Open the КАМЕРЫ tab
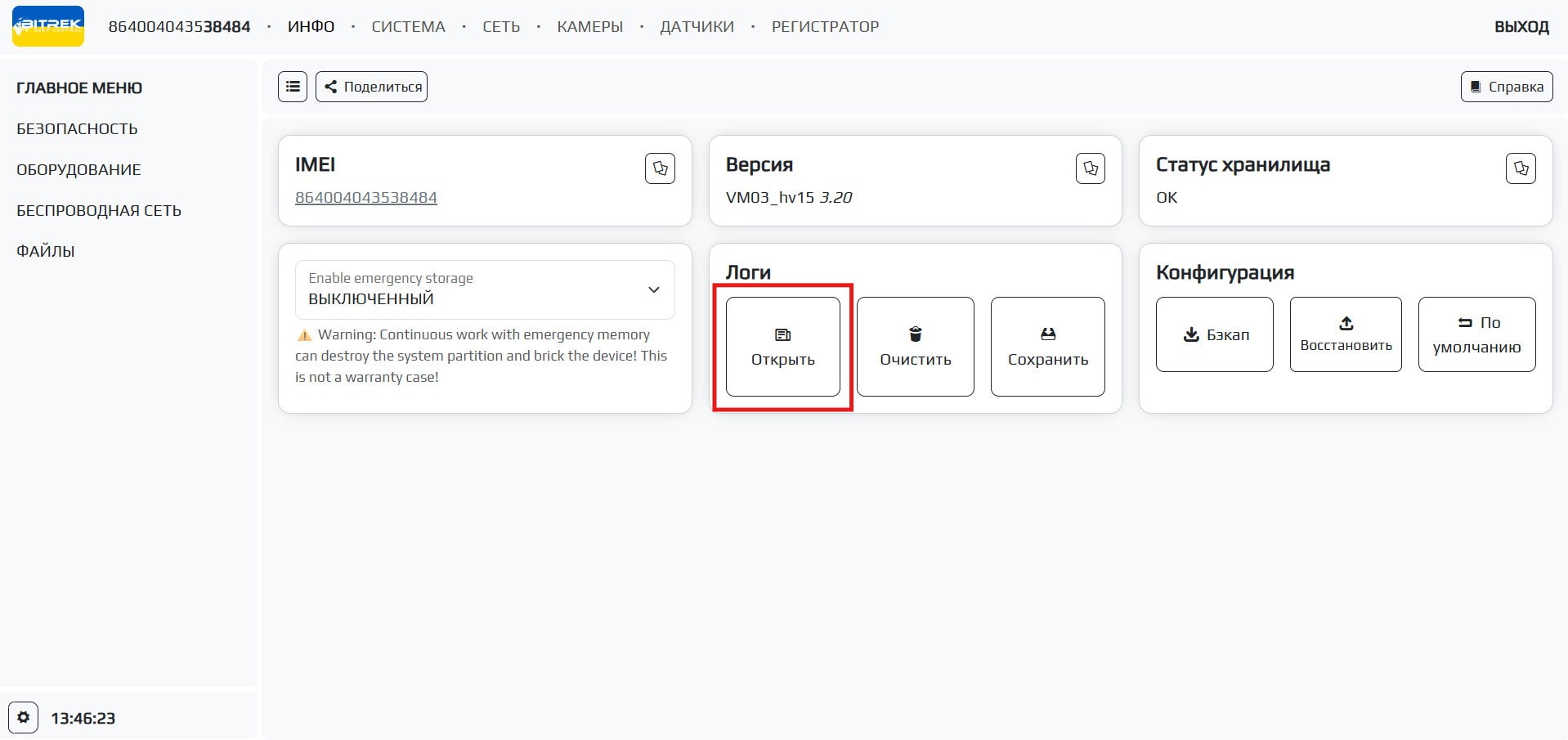This screenshot has height=740, width=1568. coord(589,27)
